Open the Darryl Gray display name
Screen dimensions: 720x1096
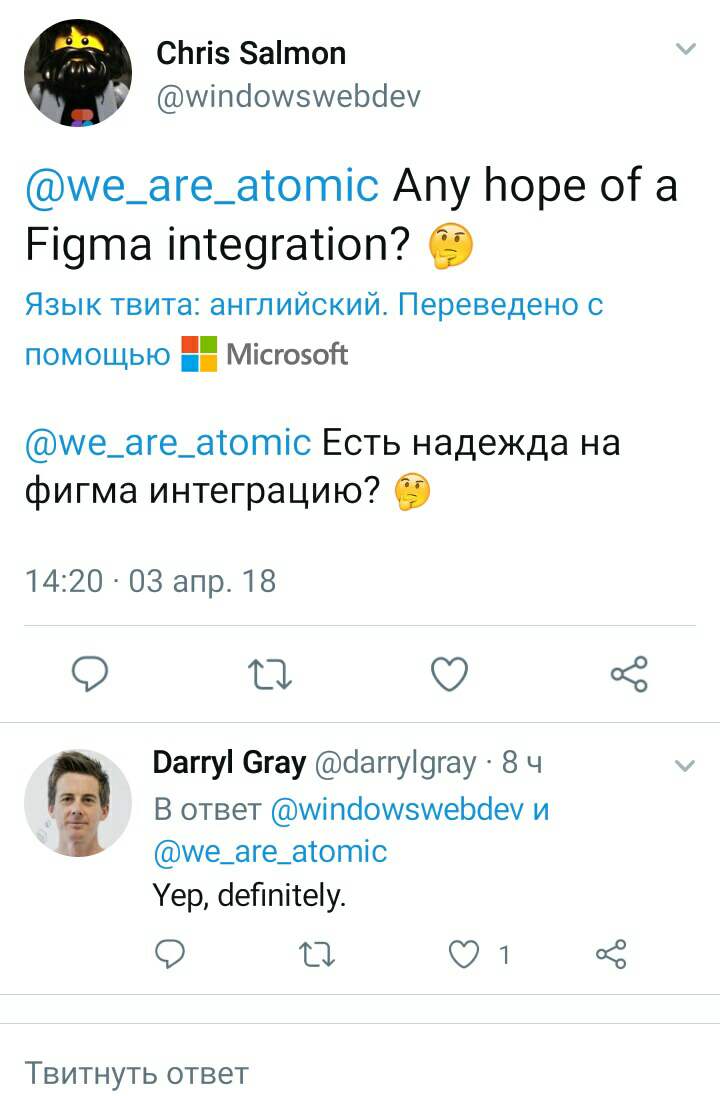(229, 763)
